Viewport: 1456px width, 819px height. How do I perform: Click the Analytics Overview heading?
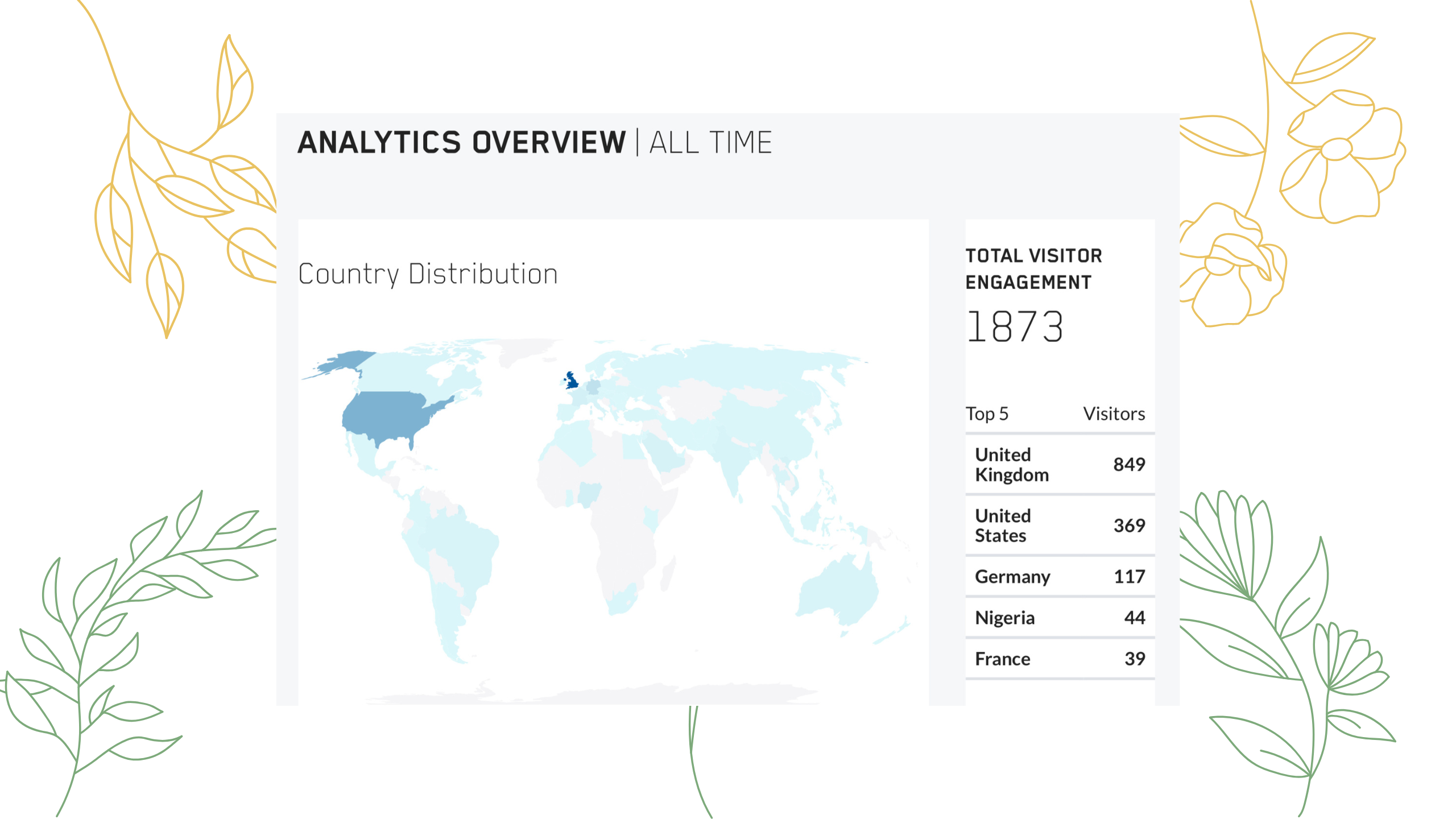[461, 142]
